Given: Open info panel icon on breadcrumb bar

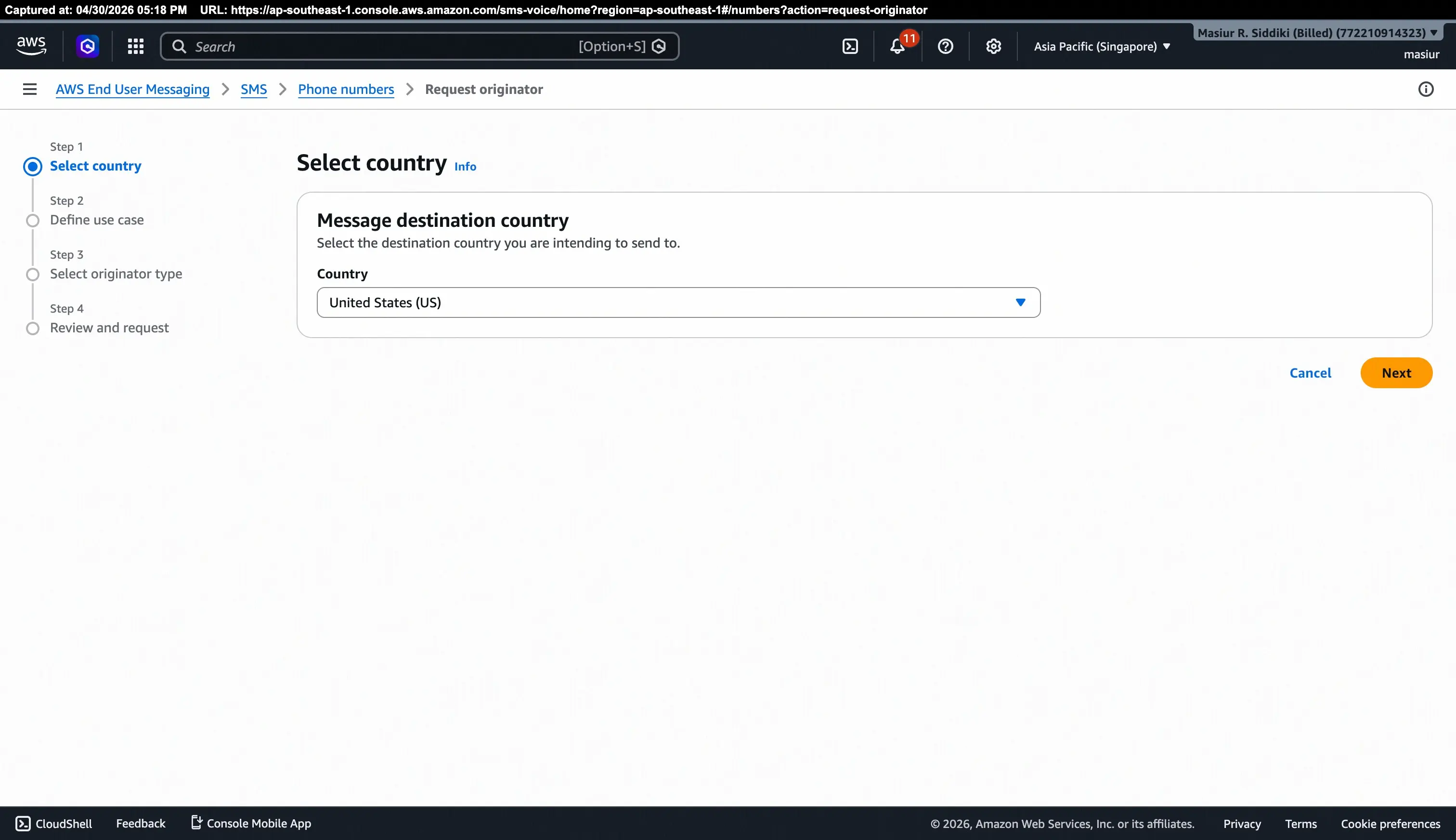Looking at the screenshot, I should (x=1426, y=89).
